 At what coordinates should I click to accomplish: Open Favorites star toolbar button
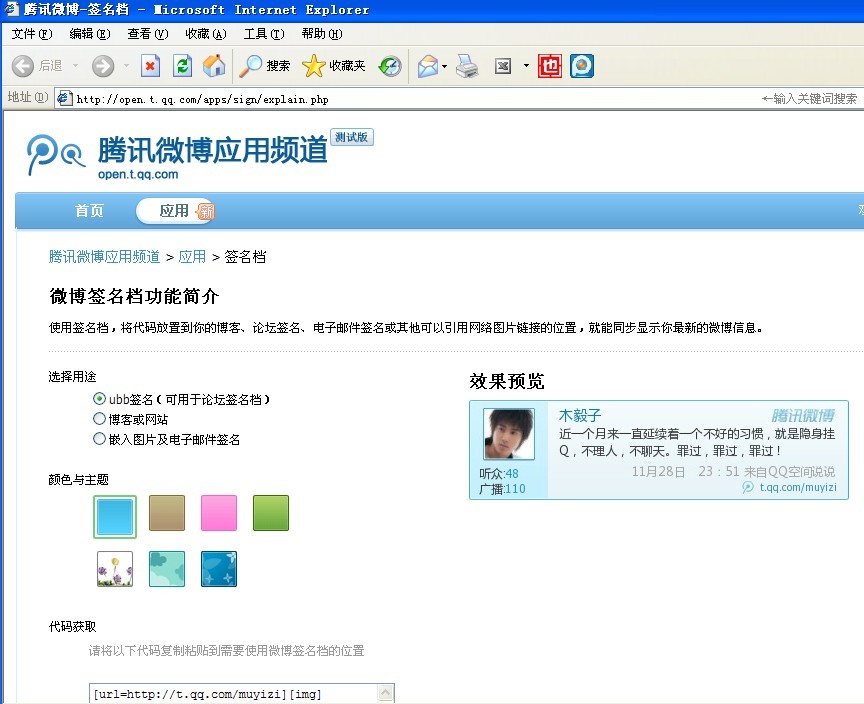coord(334,66)
